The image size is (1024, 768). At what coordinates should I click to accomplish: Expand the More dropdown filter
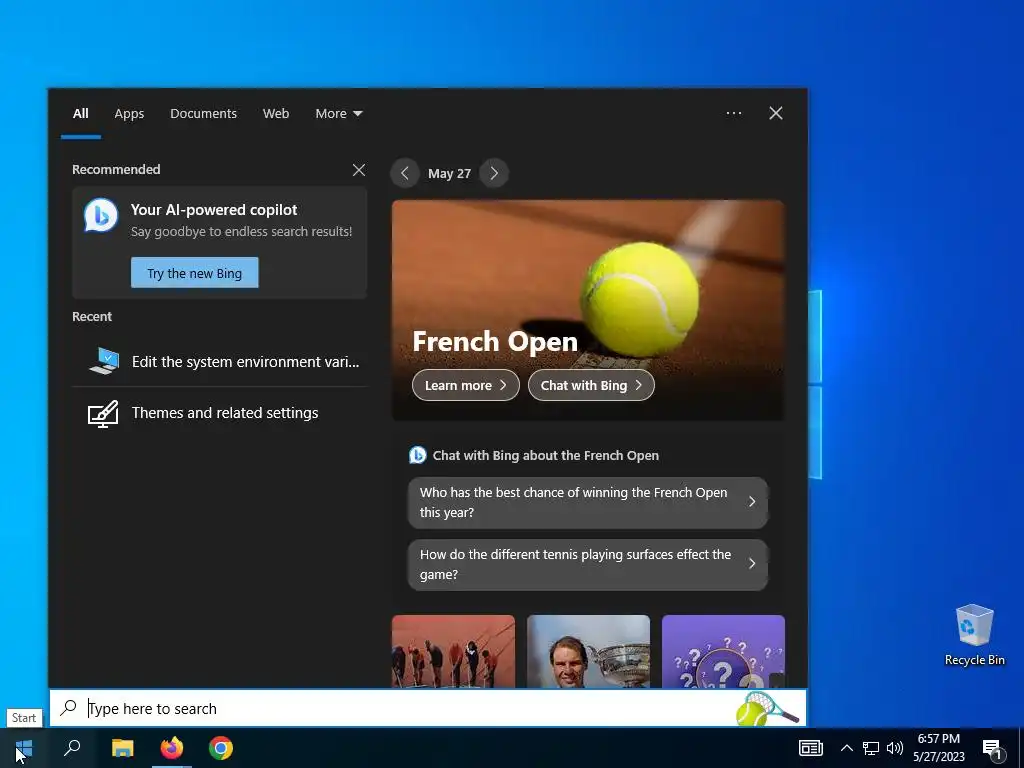(x=338, y=114)
